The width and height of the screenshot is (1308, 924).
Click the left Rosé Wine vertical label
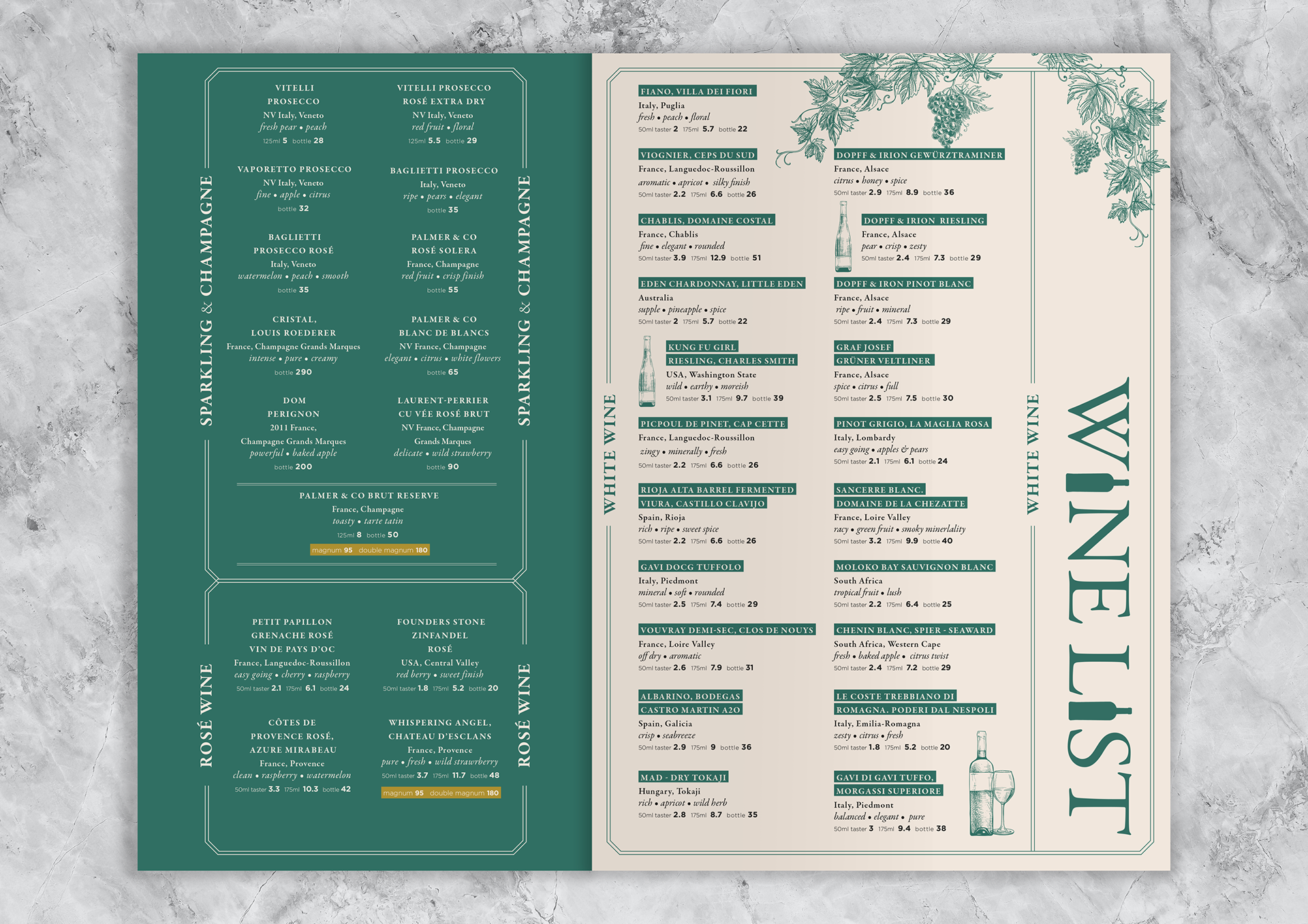[206, 715]
